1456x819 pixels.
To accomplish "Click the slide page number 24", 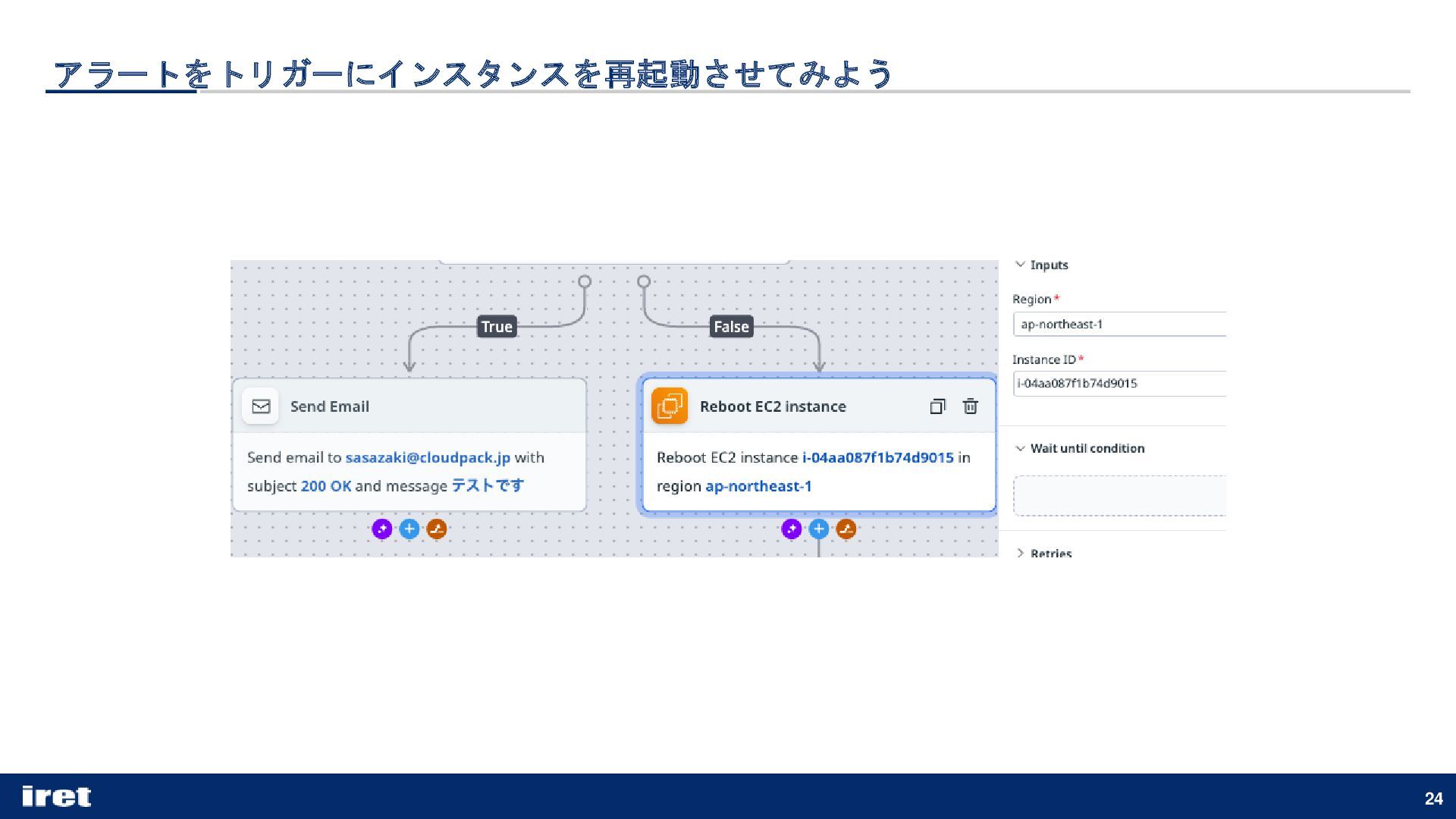I will click(x=1433, y=799).
